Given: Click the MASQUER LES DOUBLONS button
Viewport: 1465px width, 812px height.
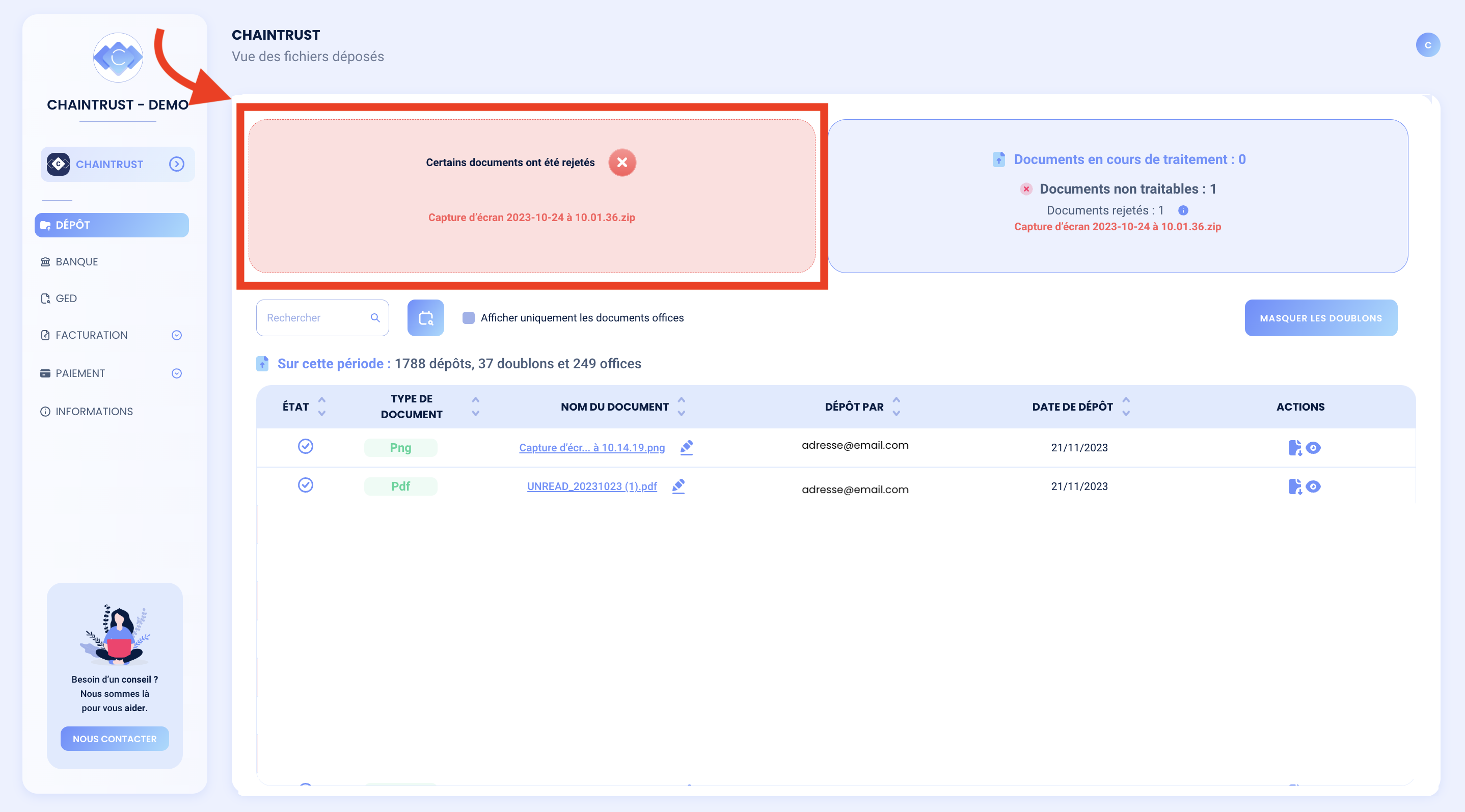Looking at the screenshot, I should 1320,317.
